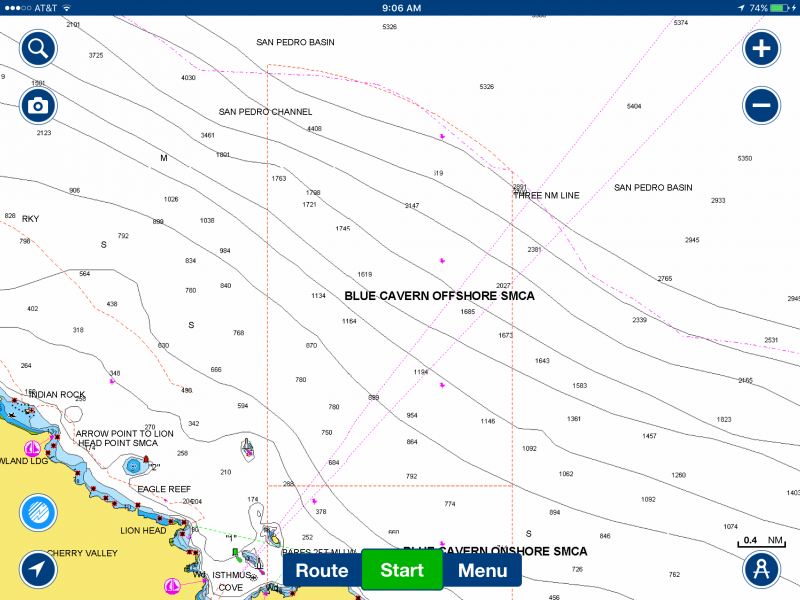Toggle the SonarChart overlay
The image size is (800, 600).
pos(37,513)
